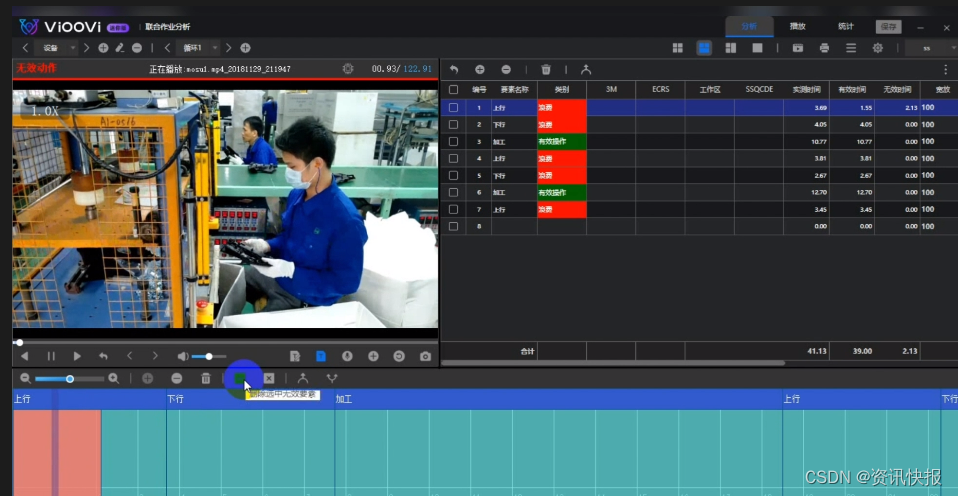Select the single-pane layout icon
958x496 pixels.
coord(757,48)
